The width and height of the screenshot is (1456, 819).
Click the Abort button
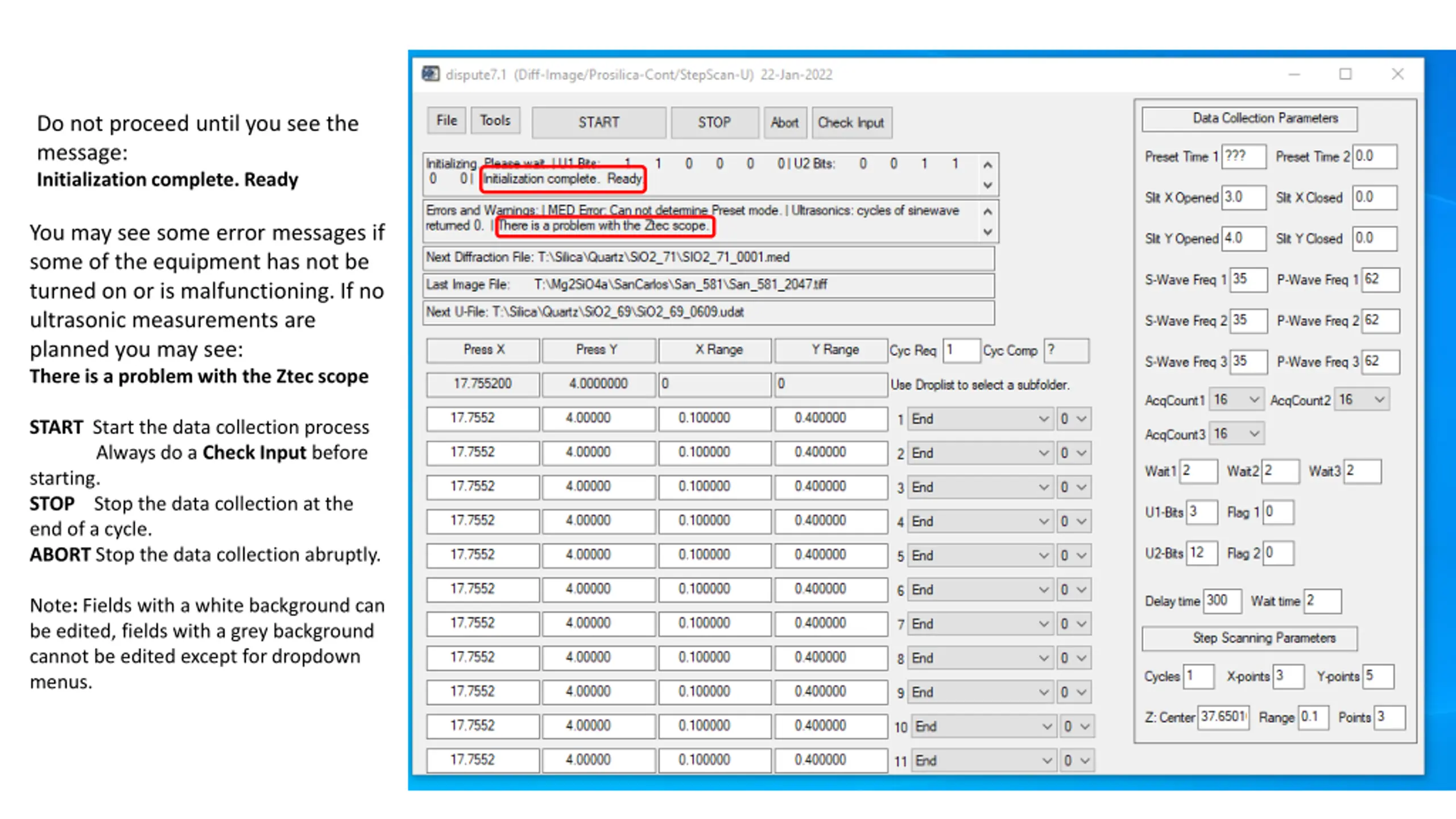click(x=785, y=122)
